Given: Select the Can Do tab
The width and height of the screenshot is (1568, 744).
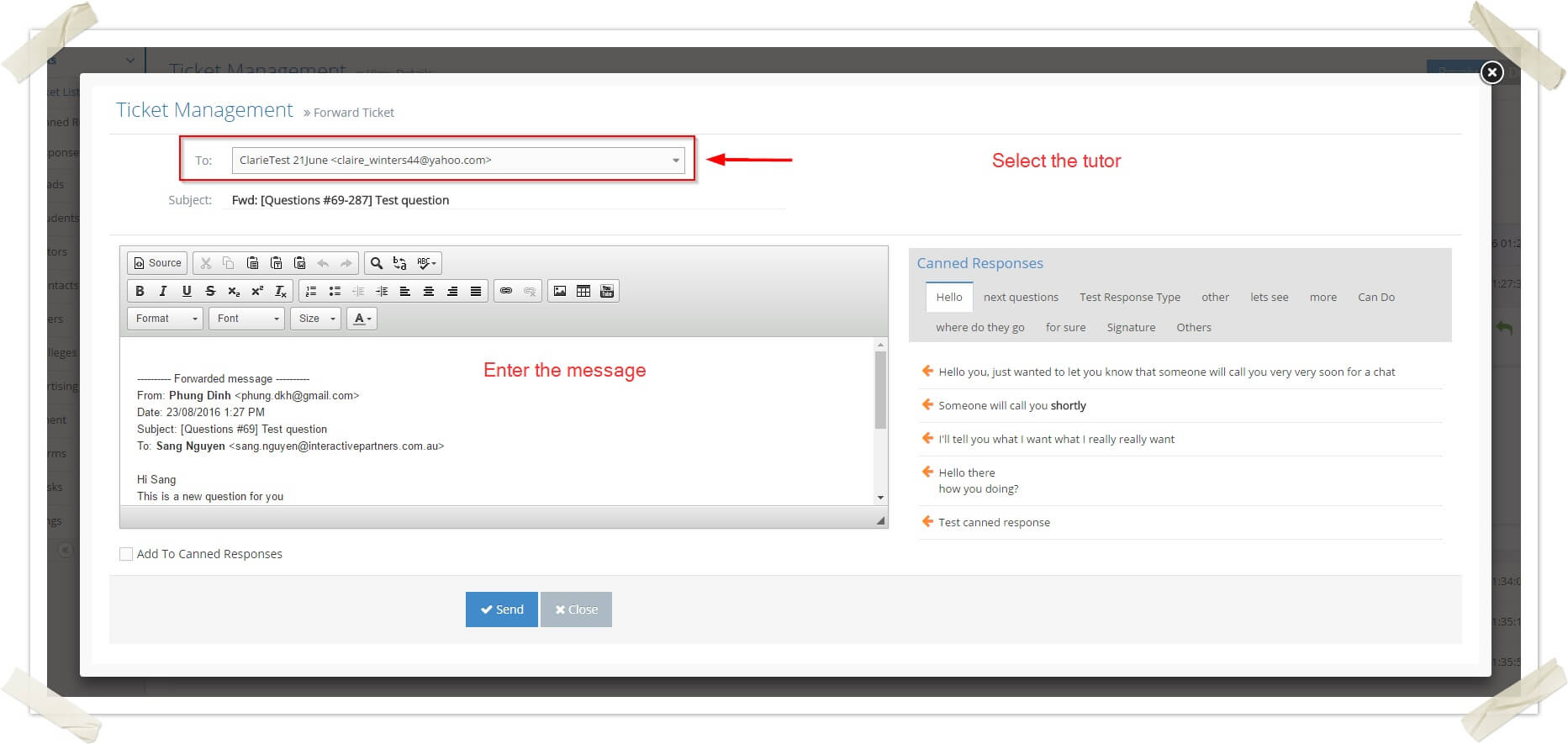Looking at the screenshot, I should coord(1375,297).
